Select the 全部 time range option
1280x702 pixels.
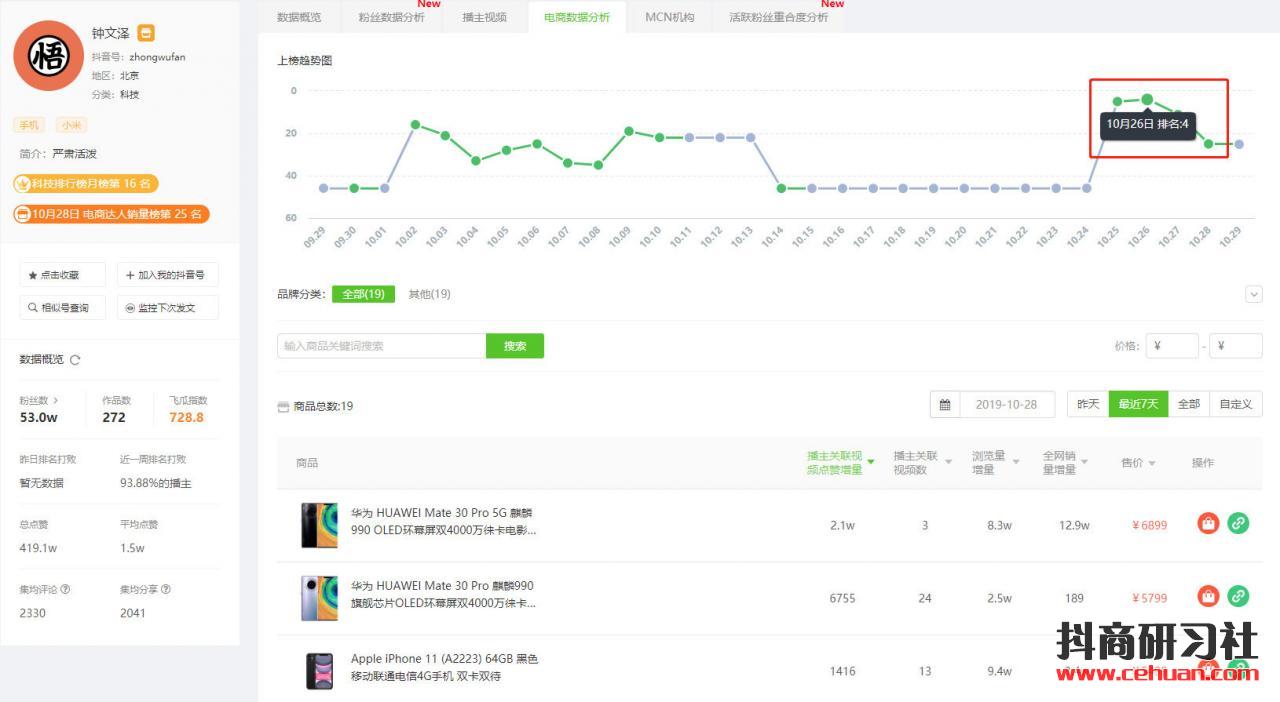pyautogui.click(x=1188, y=404)
